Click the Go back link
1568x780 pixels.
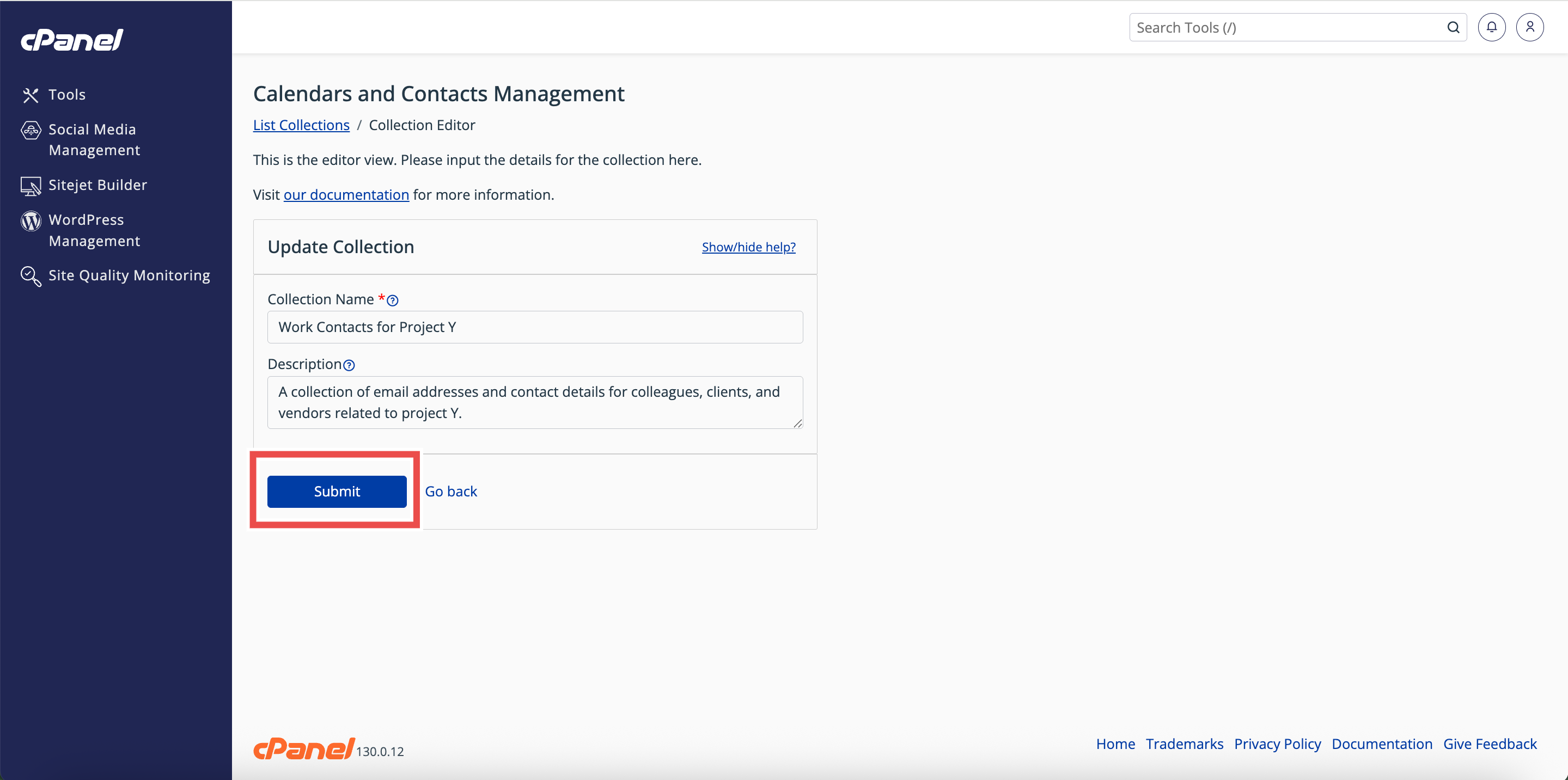(x=450, y=491)
